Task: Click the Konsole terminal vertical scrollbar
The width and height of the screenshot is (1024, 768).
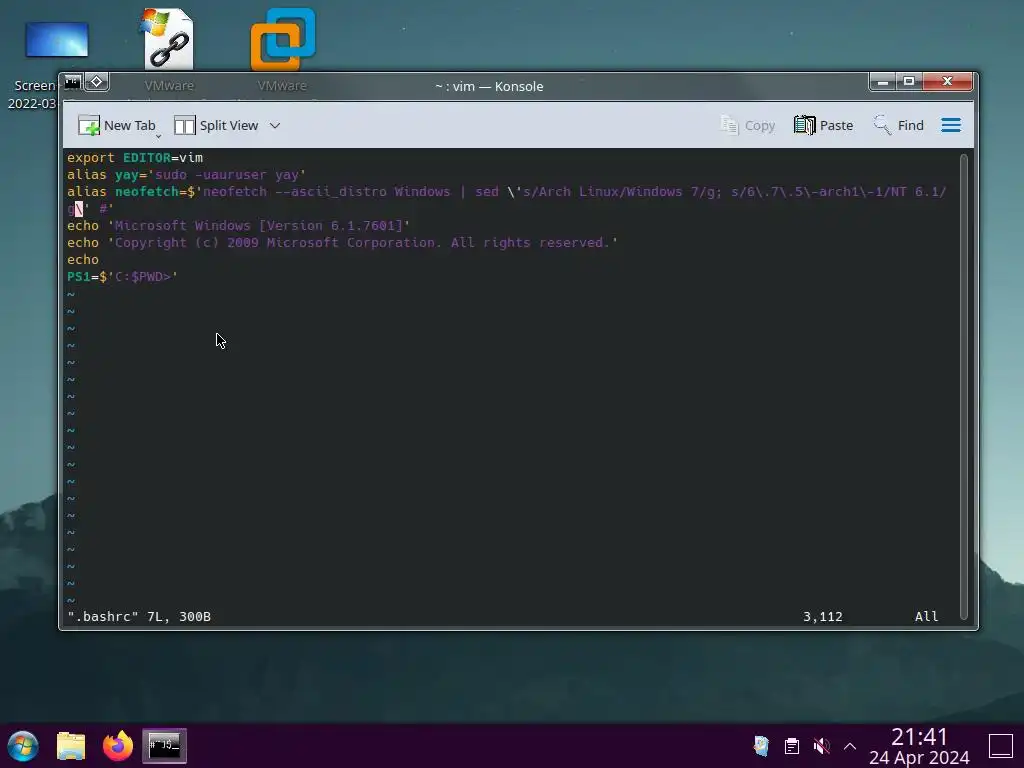Action: [963, 386]
